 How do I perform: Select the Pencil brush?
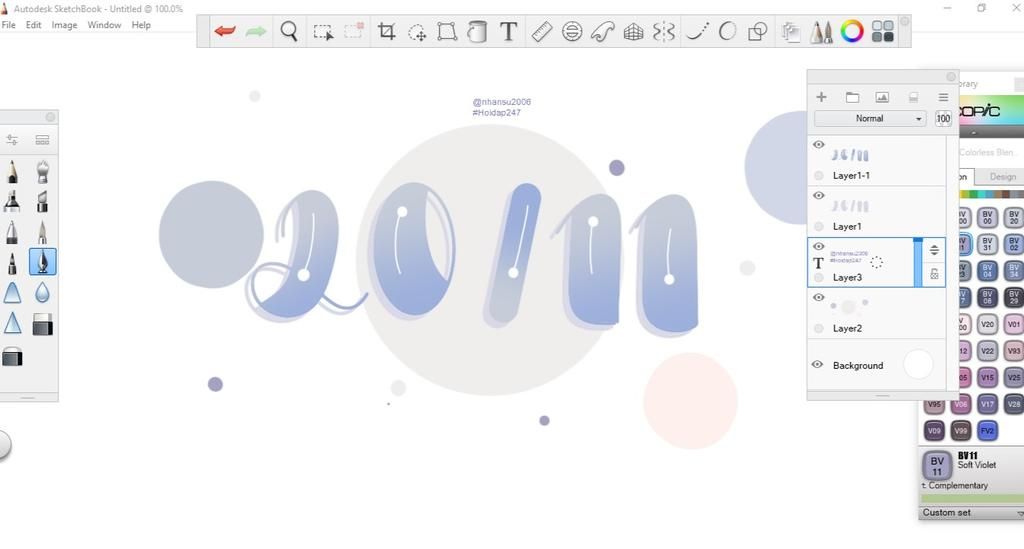(x=12, y=172)
